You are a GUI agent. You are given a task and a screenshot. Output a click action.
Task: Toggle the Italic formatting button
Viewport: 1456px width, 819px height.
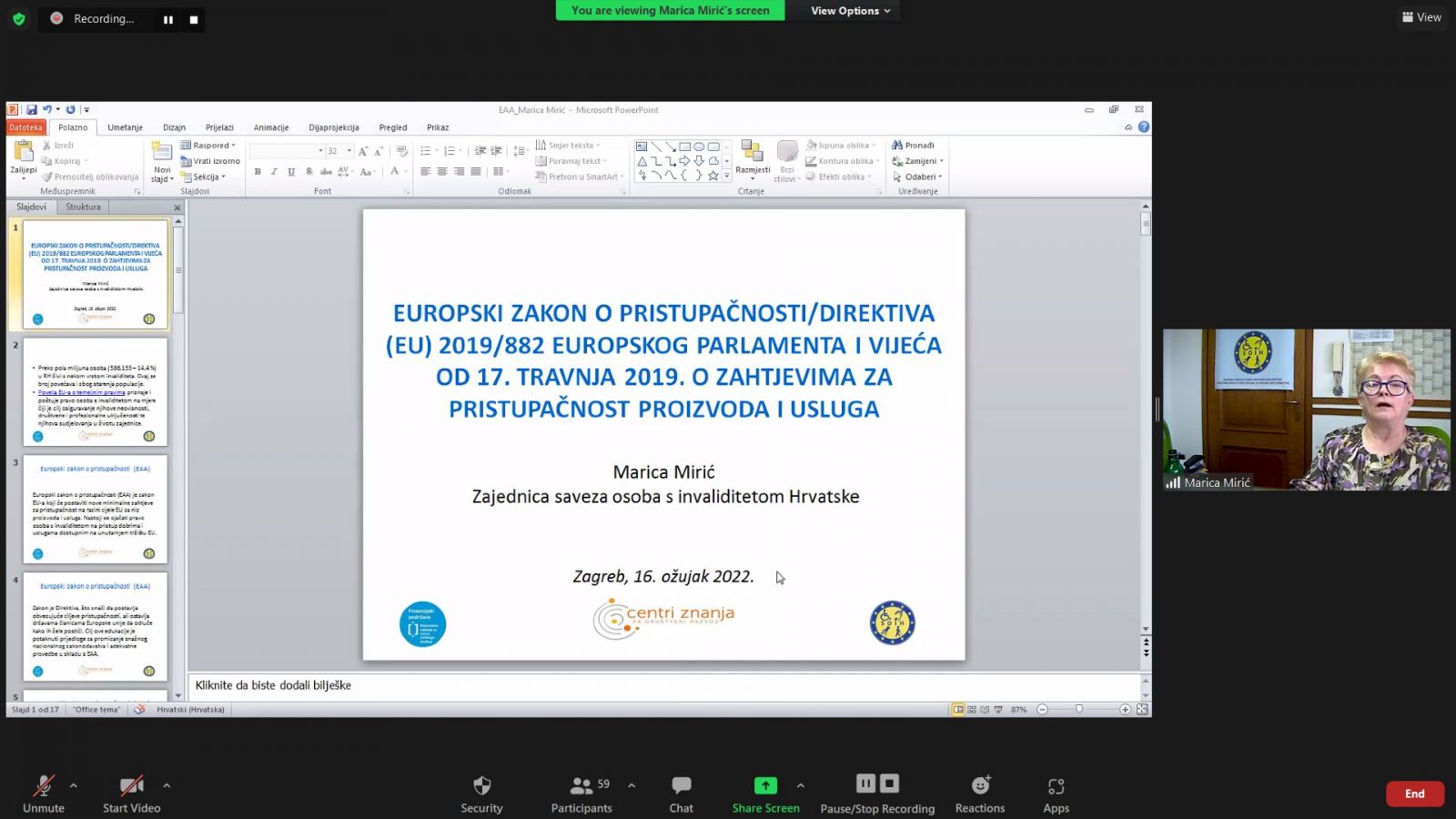[x=274, y=171]
